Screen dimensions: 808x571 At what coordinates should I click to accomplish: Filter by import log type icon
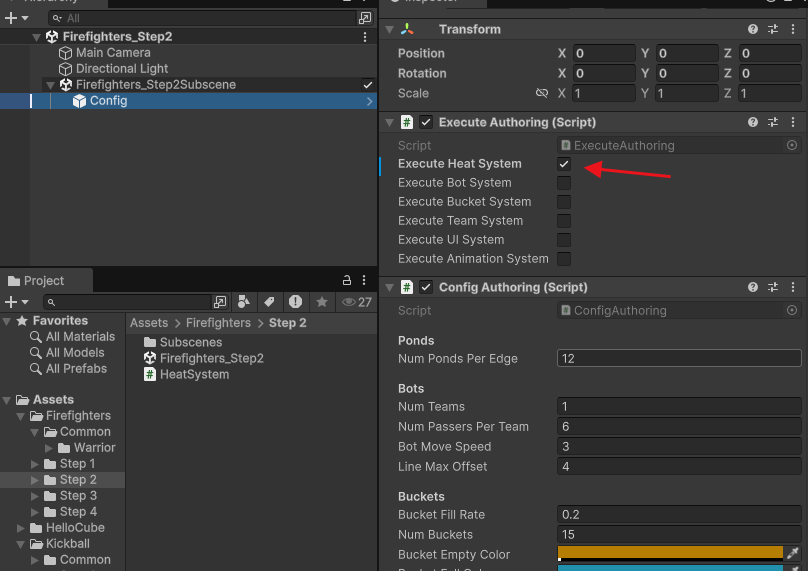tap(295, 302)
